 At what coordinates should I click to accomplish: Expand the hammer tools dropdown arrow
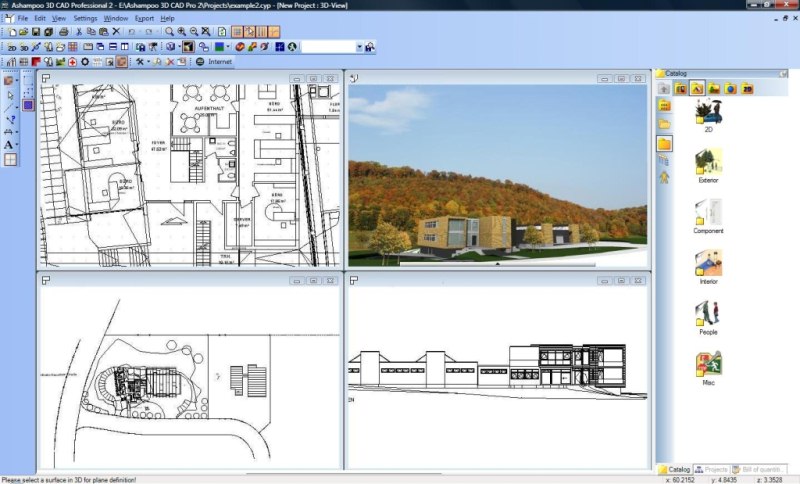click(x=148, y=62)
